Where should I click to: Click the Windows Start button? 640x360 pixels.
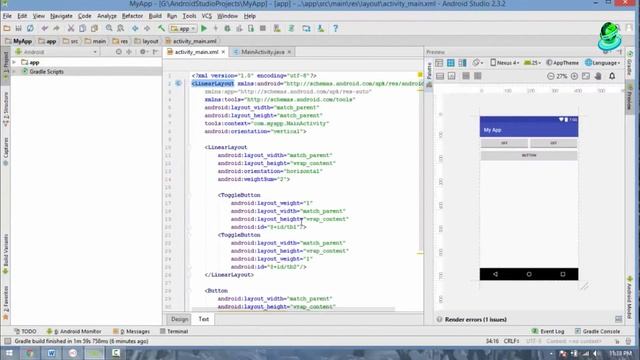point(9,353)
